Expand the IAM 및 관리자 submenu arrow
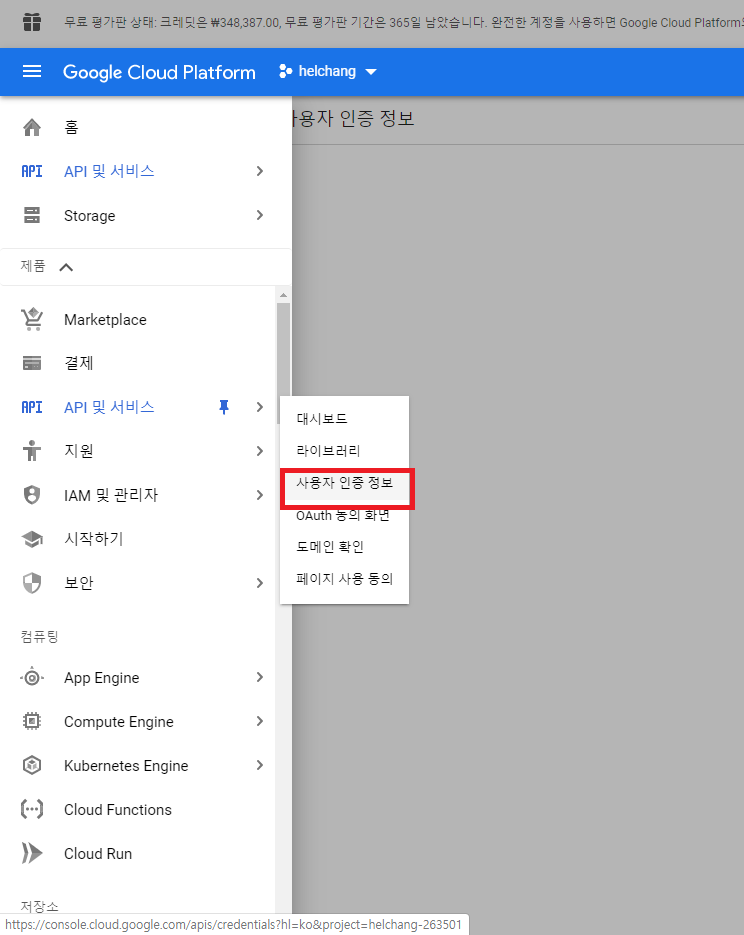 [259, 495]
